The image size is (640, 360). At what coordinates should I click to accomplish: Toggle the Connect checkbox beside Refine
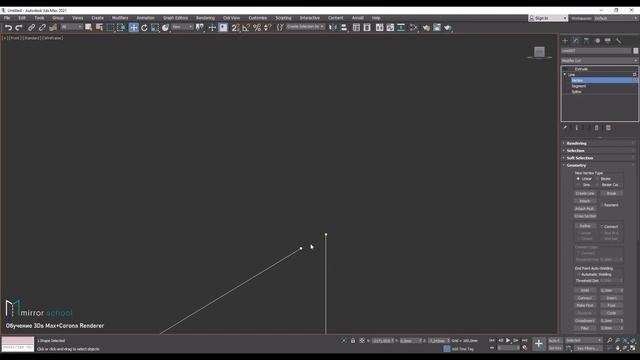pos(602,227)
